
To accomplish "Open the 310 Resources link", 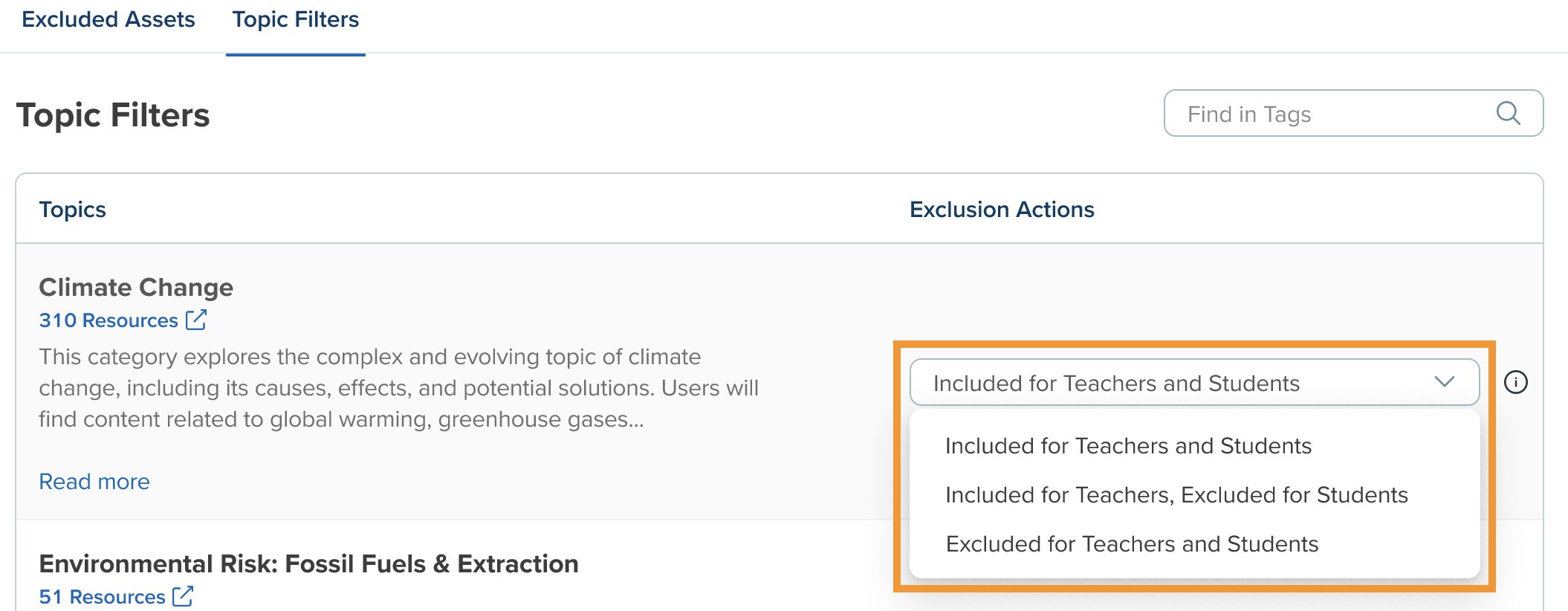I will click(x=108, y=320).
